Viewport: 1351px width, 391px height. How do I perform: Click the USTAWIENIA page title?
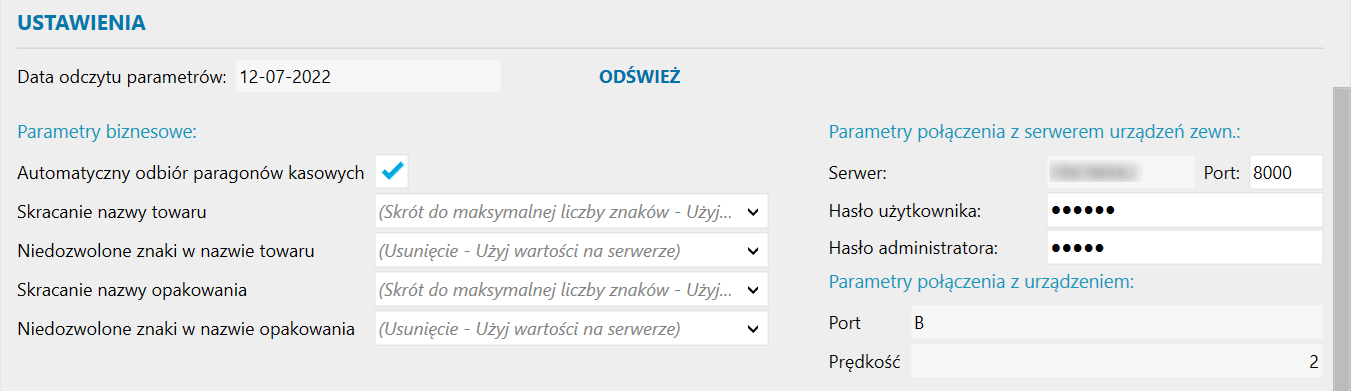[x=81, y=22]
